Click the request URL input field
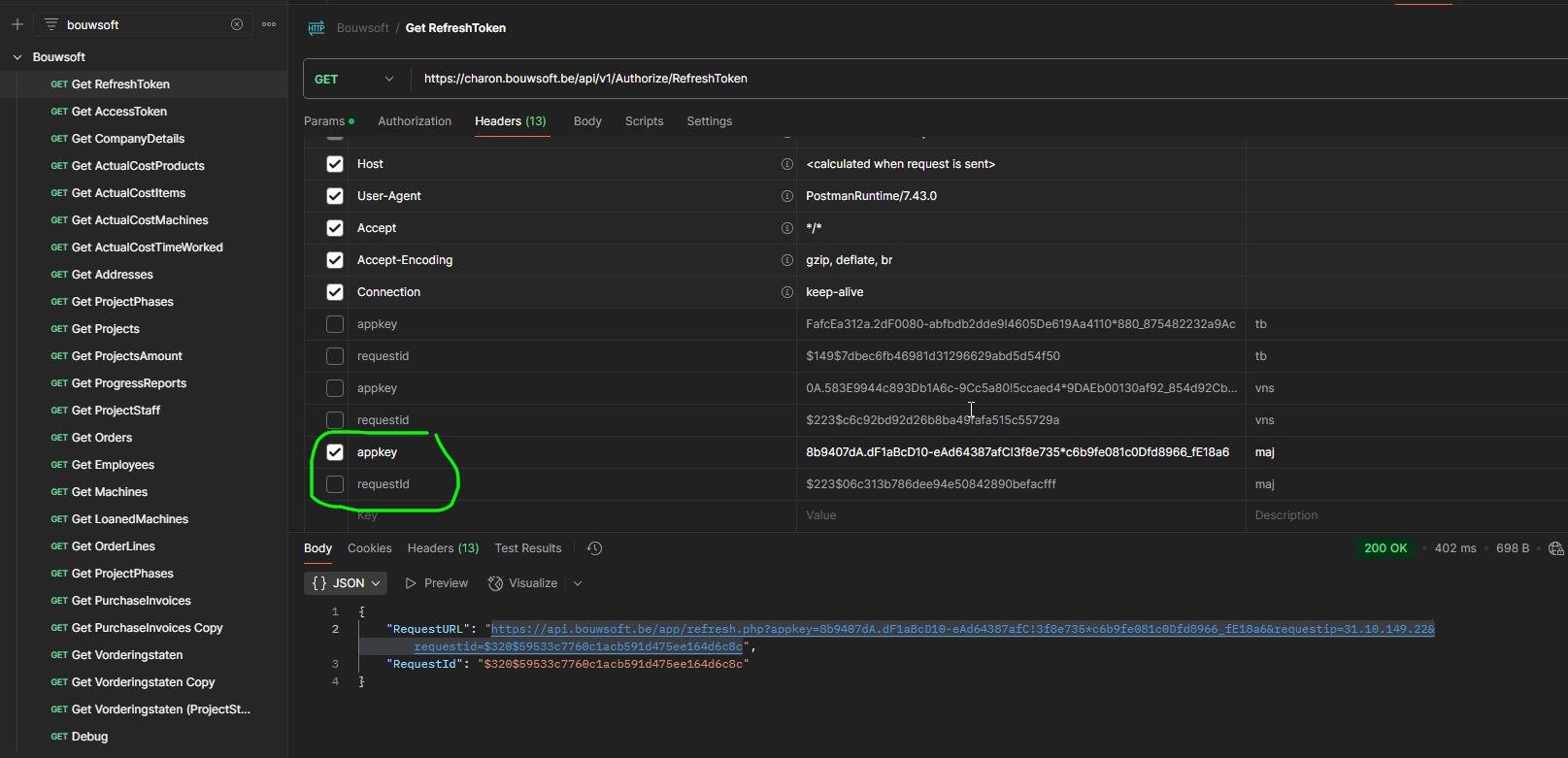The width and height of the screenshot is (1568, 758). point(990,79)
